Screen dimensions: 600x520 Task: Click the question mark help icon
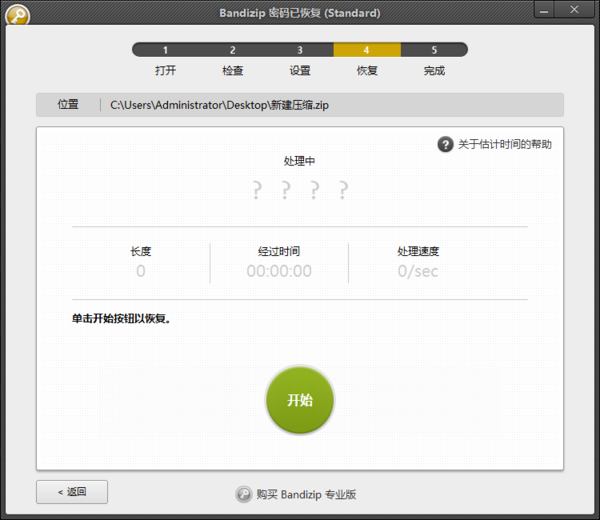click(x=446, y=144)
